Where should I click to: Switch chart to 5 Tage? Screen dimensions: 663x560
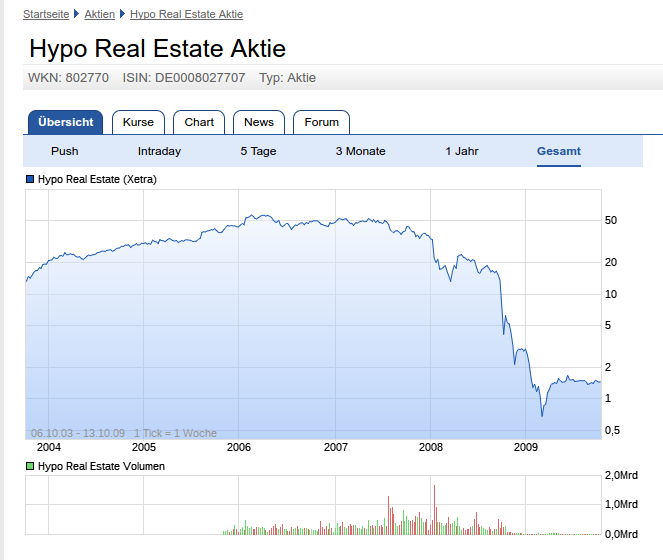pyautogui.click(x=258, y=151)
